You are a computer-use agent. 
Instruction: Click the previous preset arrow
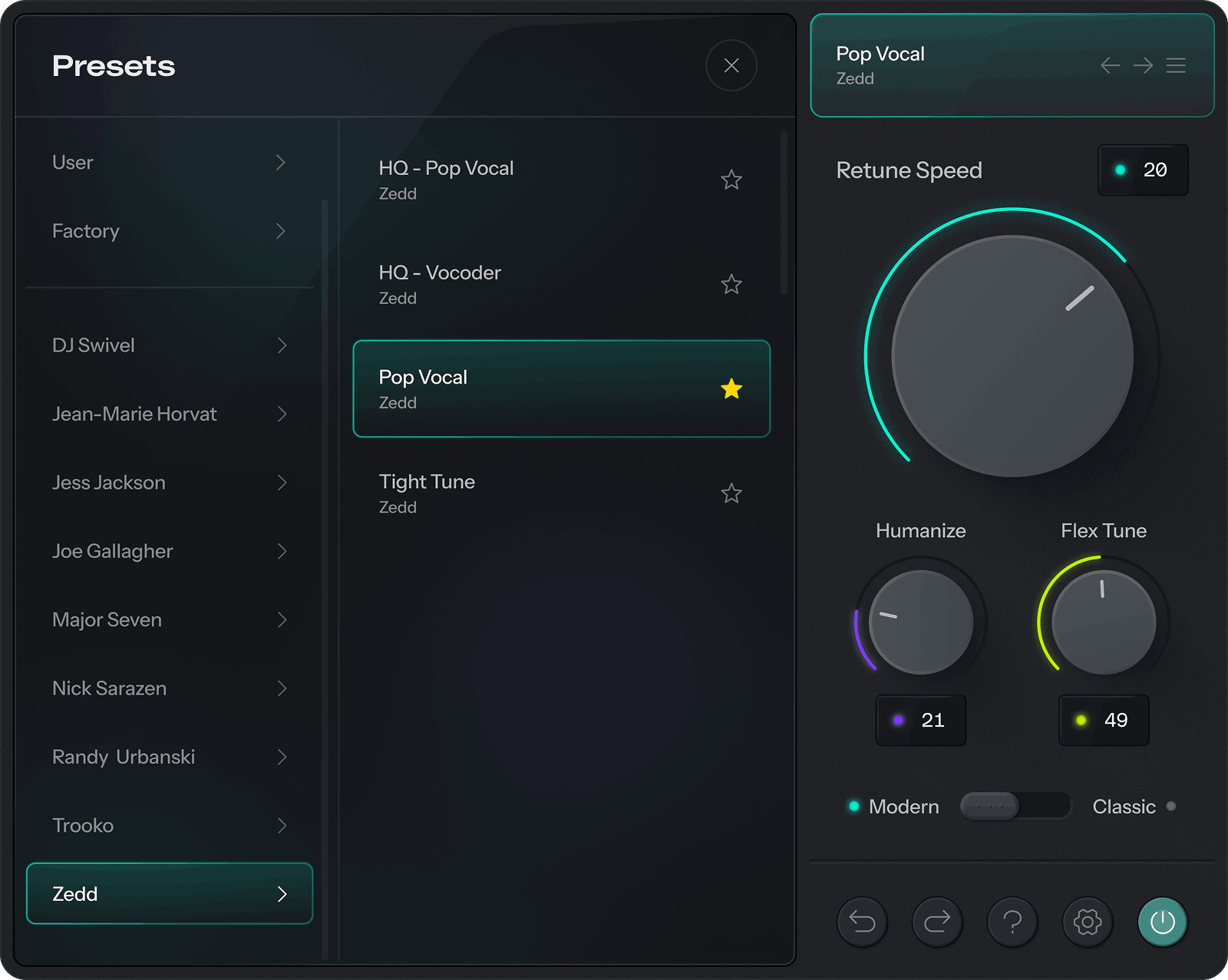point(1110,66)
